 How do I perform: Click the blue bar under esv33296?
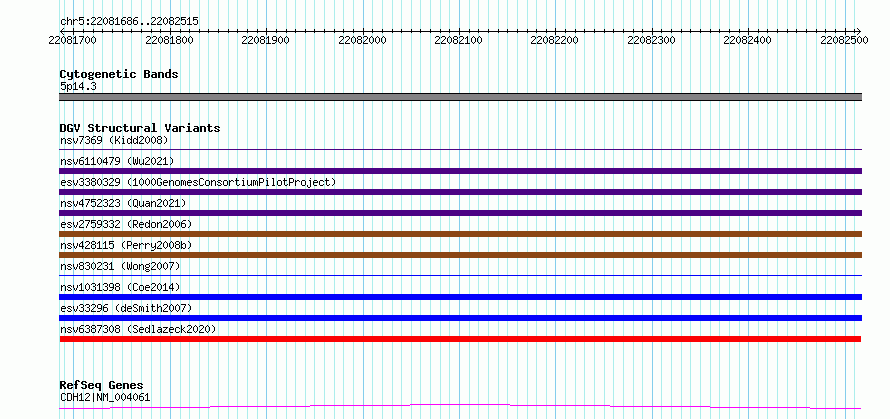tap(460, 318)
